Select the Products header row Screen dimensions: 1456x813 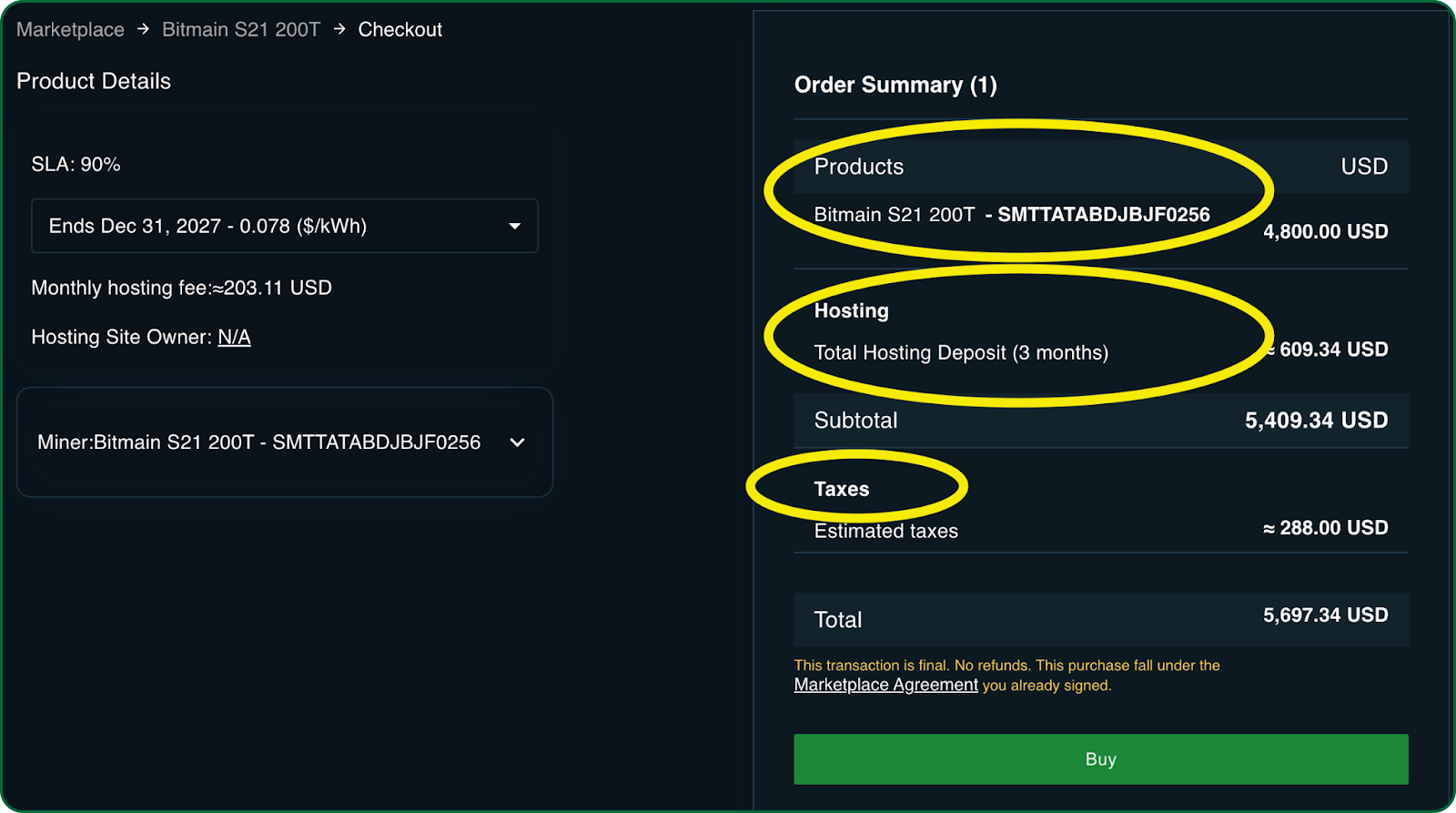tap(1100, 167)
